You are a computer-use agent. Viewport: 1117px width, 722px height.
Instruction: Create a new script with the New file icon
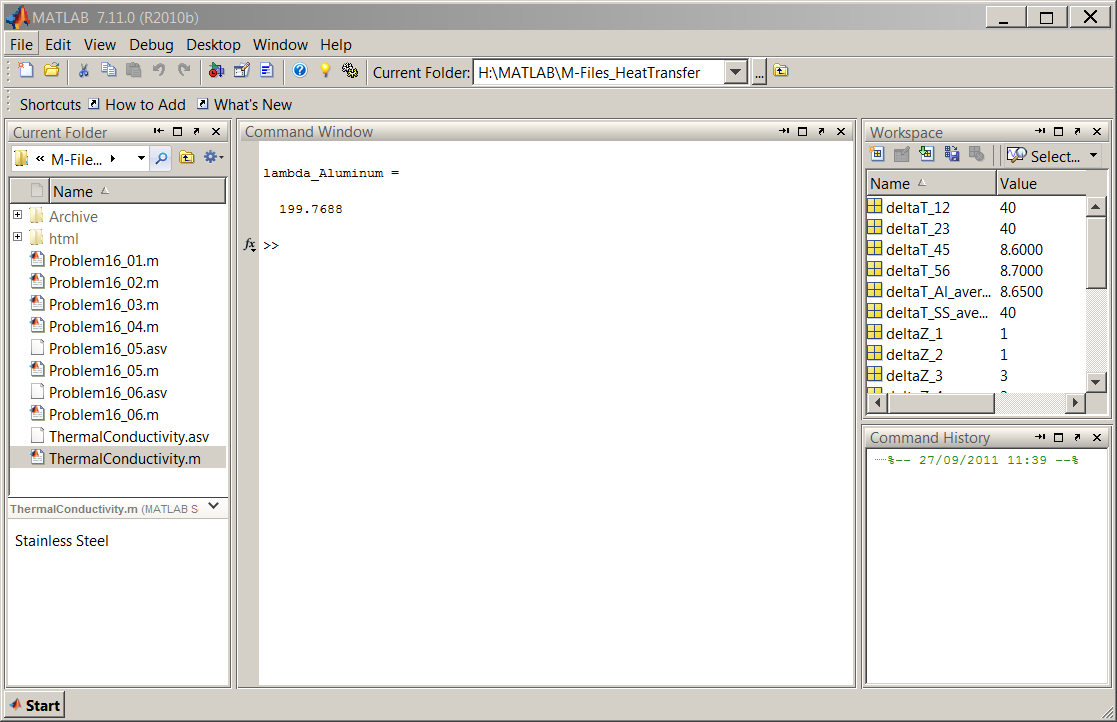point(26,70)
